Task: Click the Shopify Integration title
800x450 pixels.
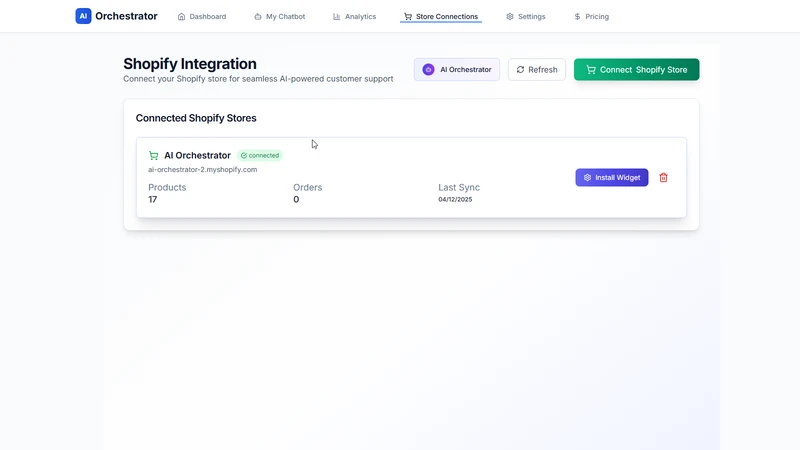Action: click(190, 64)
